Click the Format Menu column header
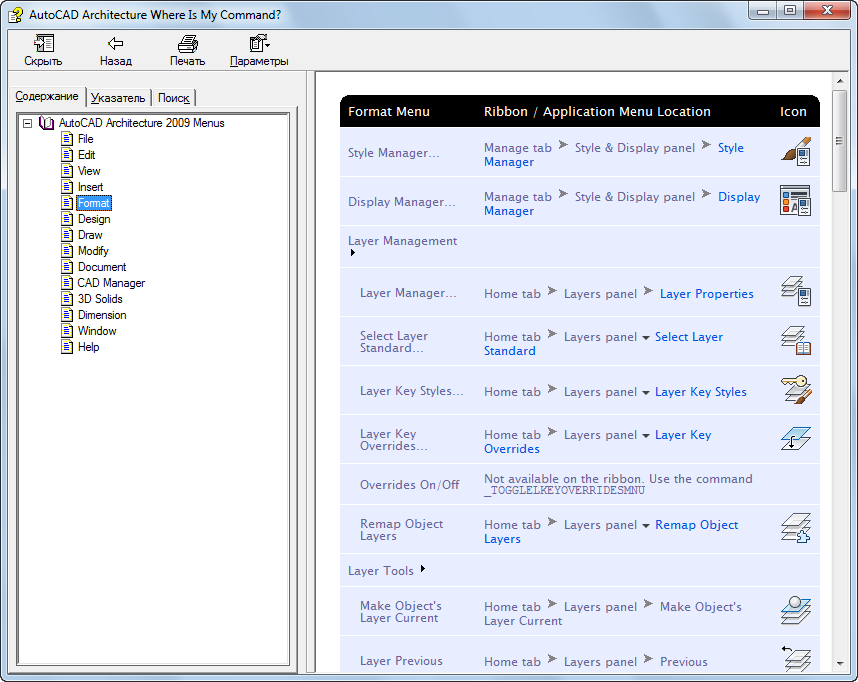858x682 pixels. tap(389, 112)
